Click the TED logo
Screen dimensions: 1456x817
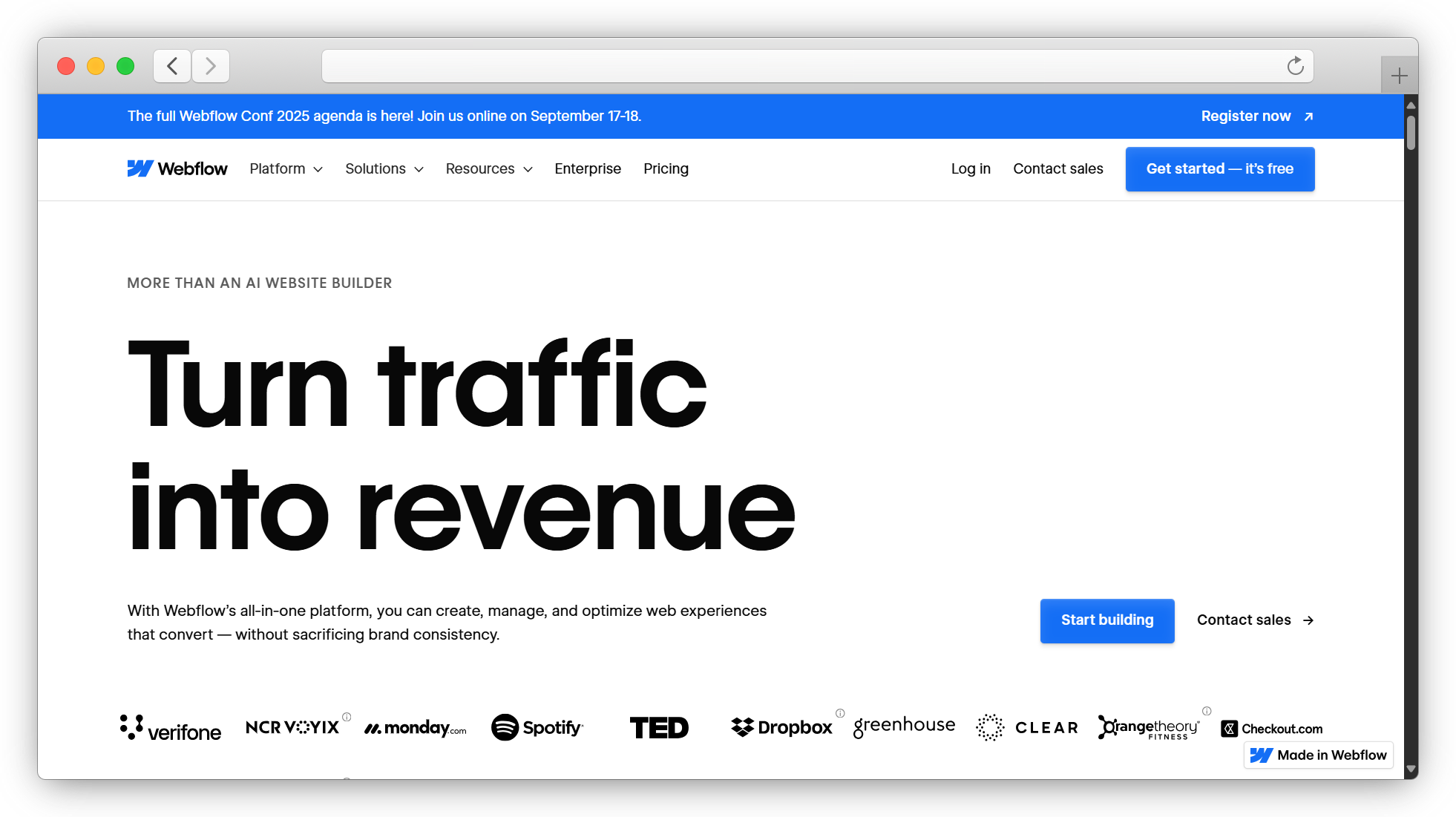[x=658, y=727]
